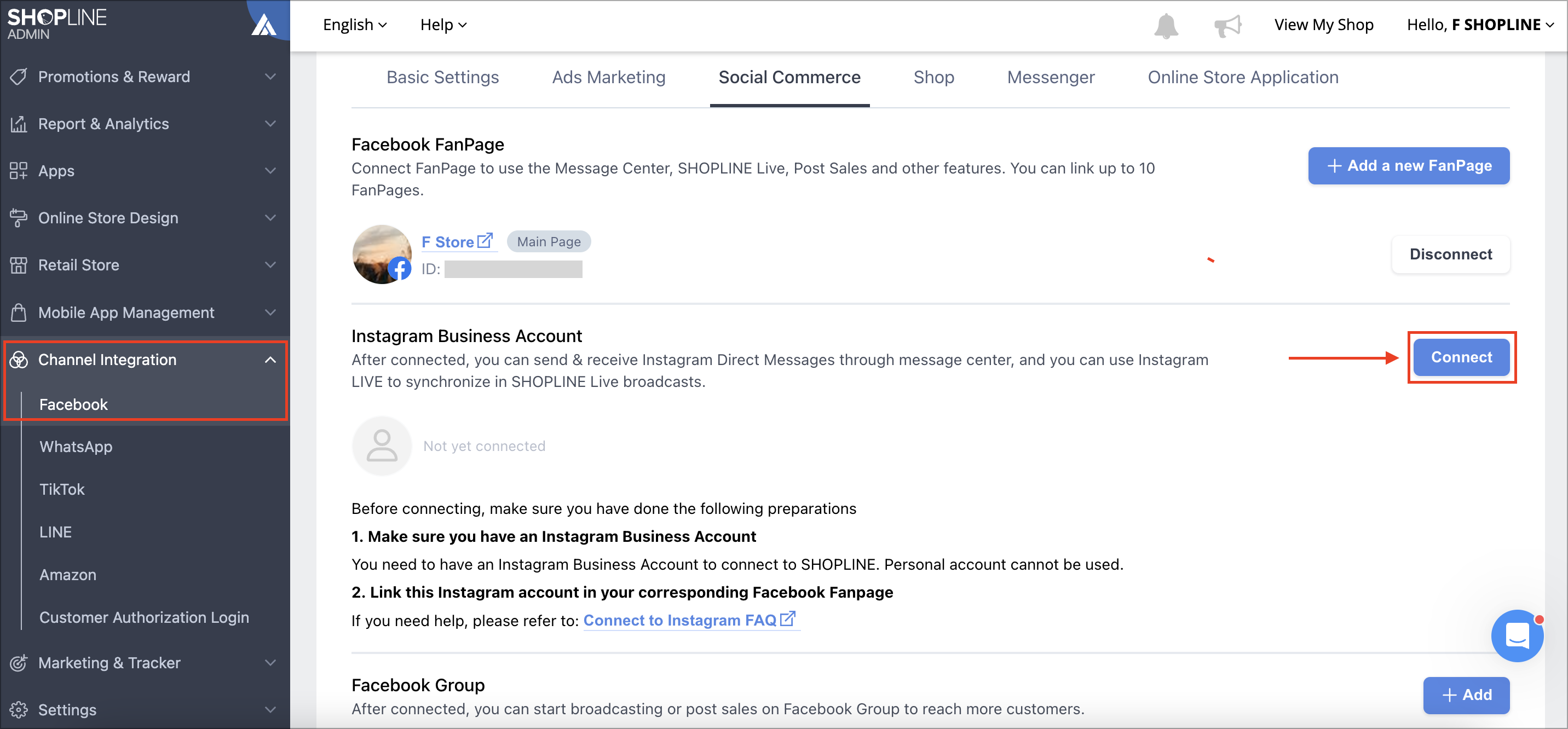
Task: Click the Report & Analytics chart icon
Action: tap(19, 124)
